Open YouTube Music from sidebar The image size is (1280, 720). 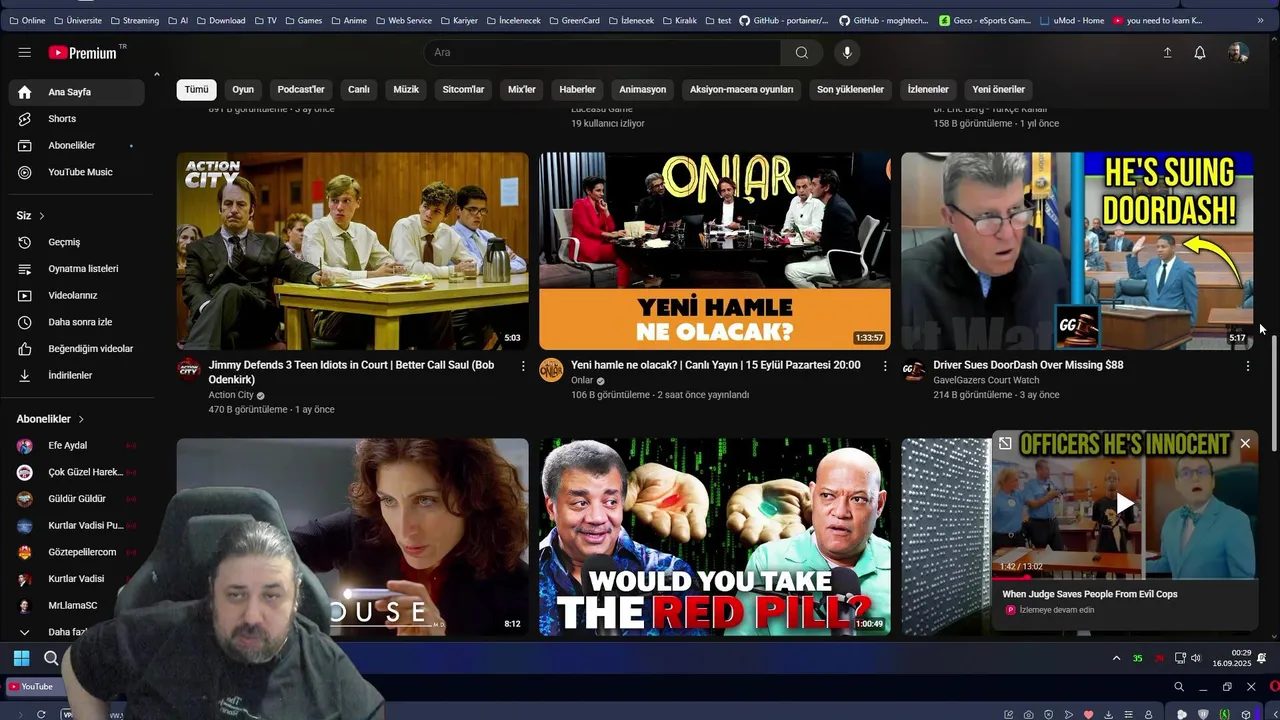pos(77,172)
